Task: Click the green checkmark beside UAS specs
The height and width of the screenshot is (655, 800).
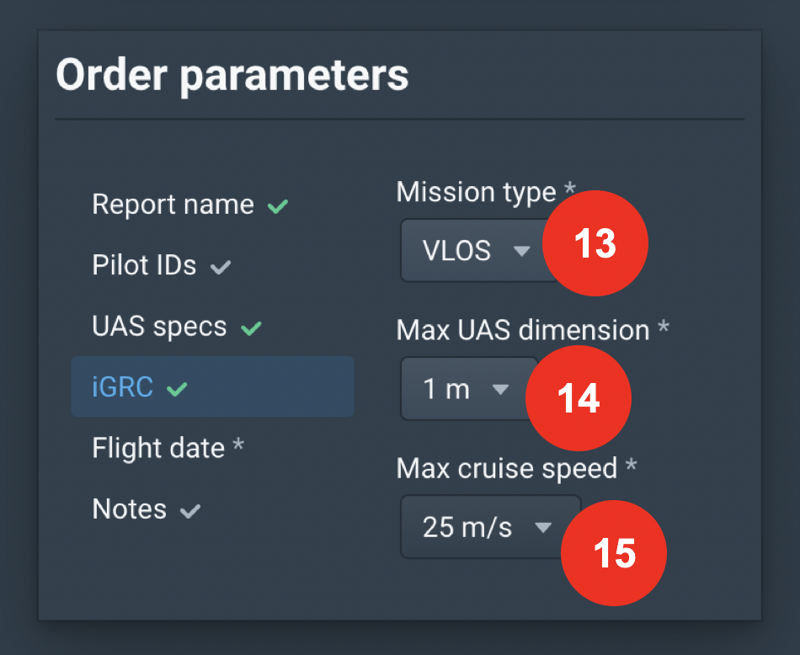Action: [x=251, y=327]
